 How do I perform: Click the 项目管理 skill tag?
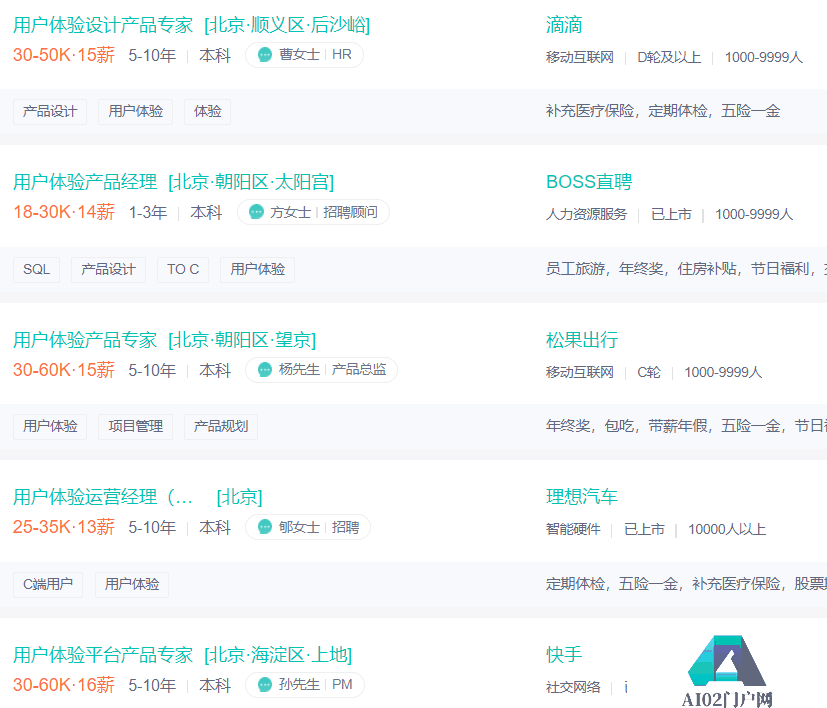pyautogui.click(x=136, y=426)
